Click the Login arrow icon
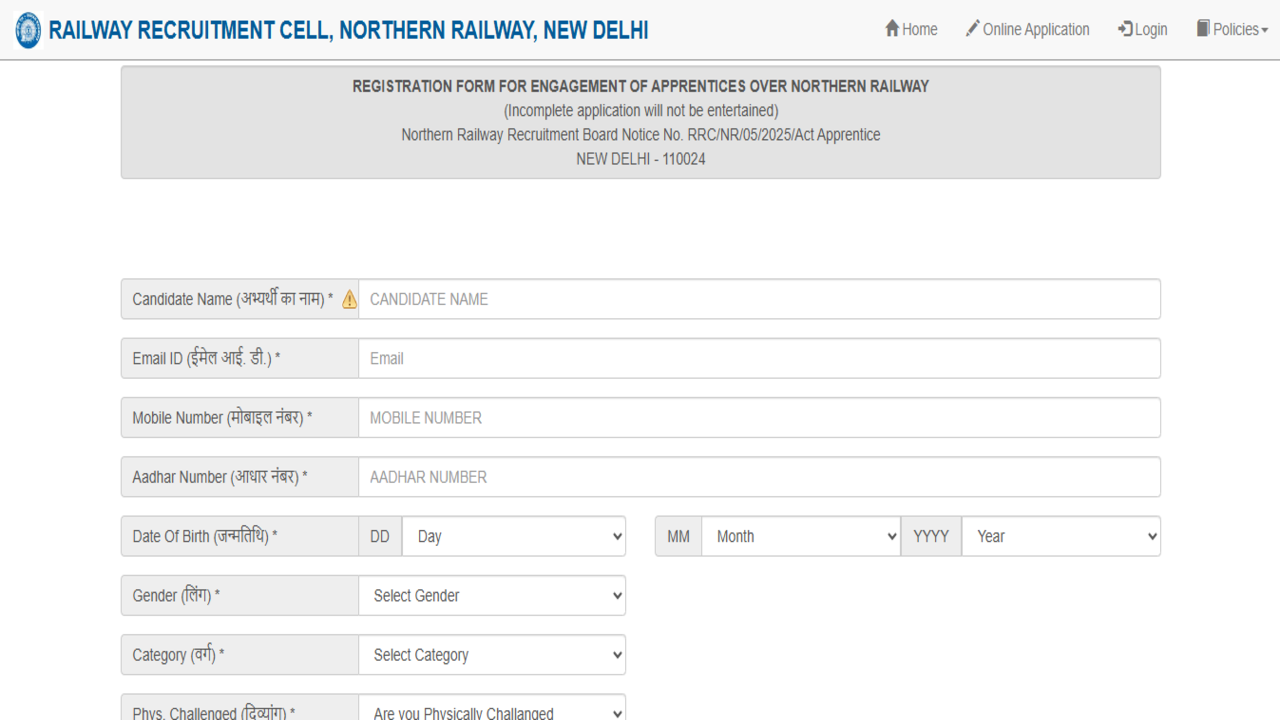 point(1125,29)
